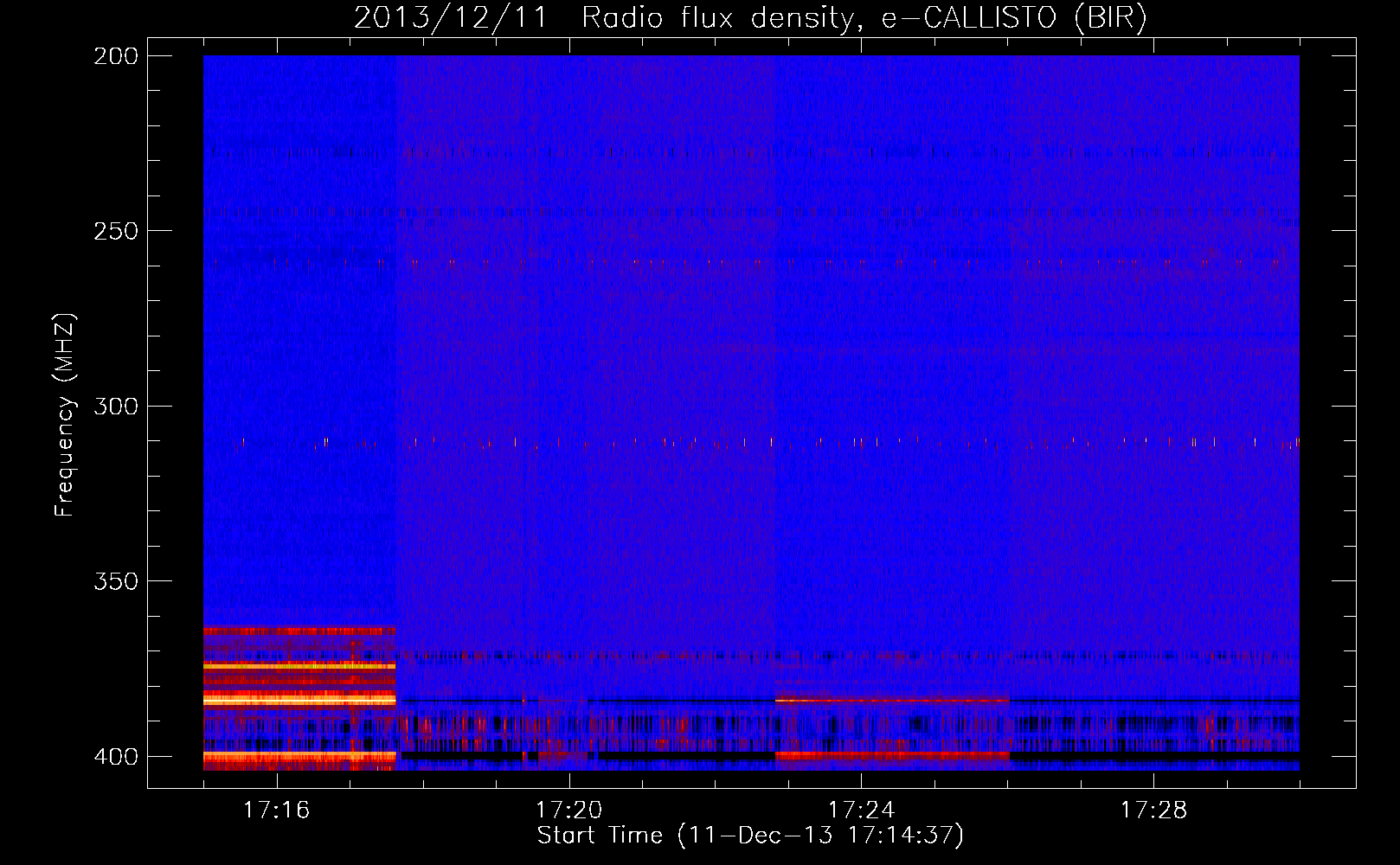Select the 'Frequency (MHZ)' axis label
Viewport: 1400px width, 865px height.
[66, 415]
